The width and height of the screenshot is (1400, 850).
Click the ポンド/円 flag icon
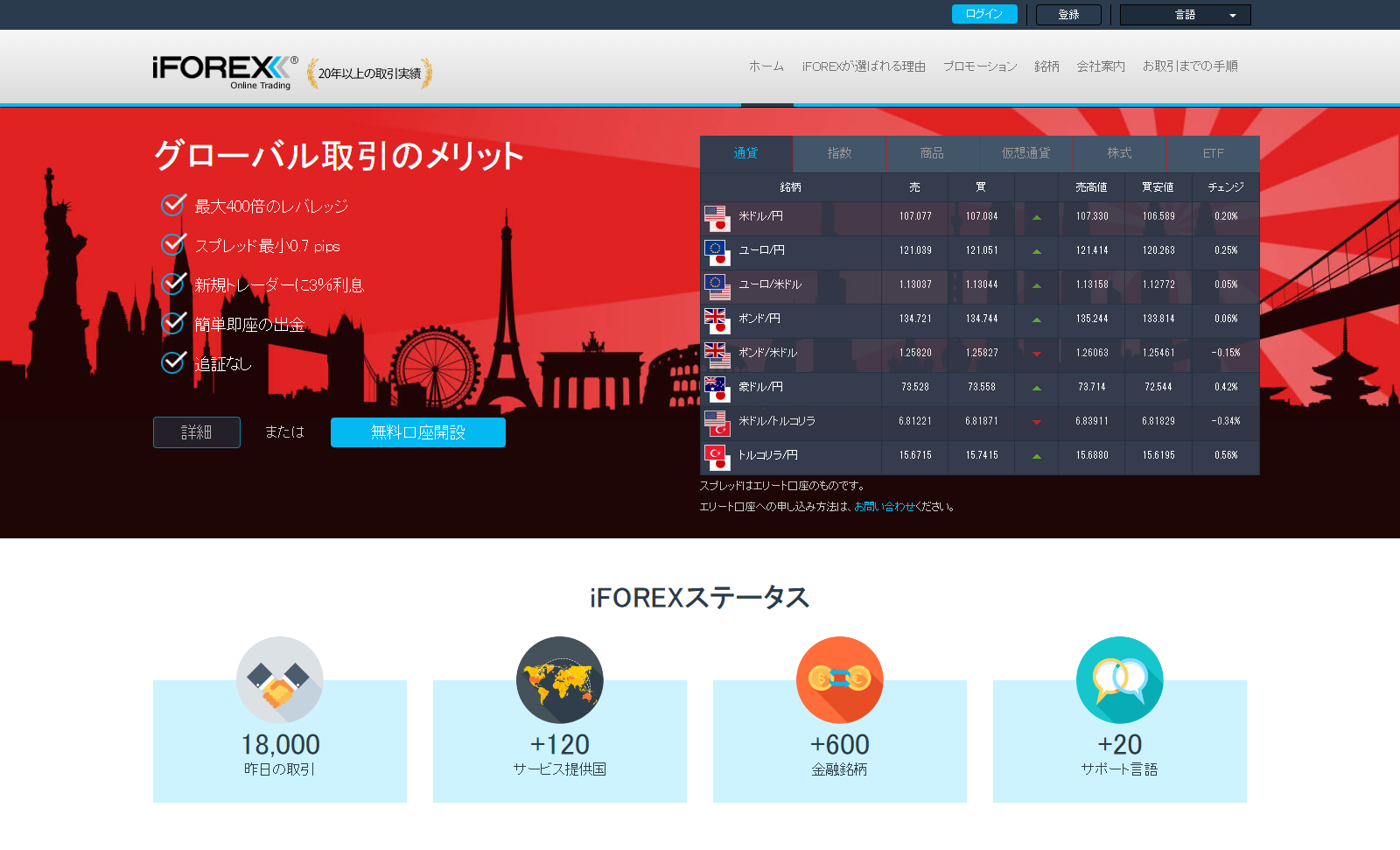717,321
